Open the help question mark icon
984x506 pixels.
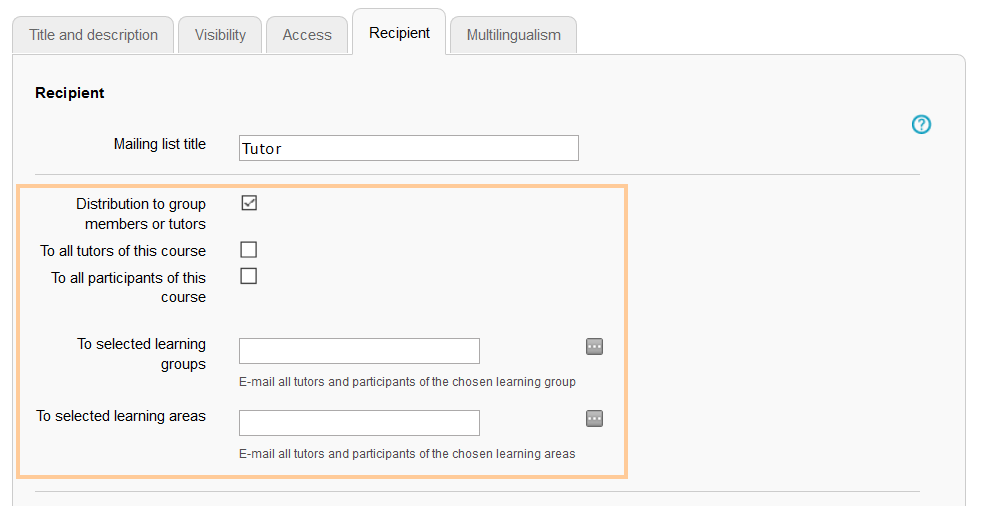tap(921, 125)
